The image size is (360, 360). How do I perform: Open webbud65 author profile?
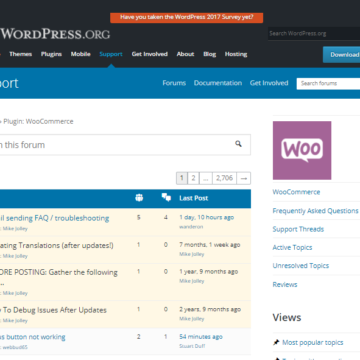15,347
